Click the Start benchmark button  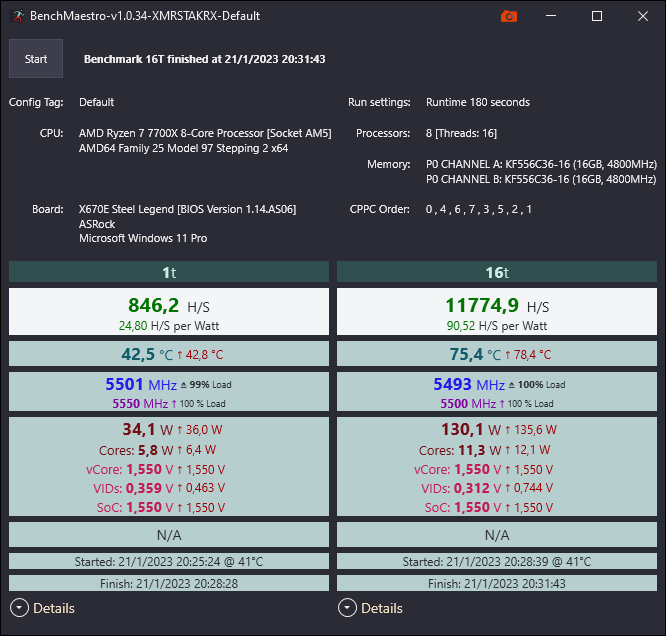click(x=36, y=59)
